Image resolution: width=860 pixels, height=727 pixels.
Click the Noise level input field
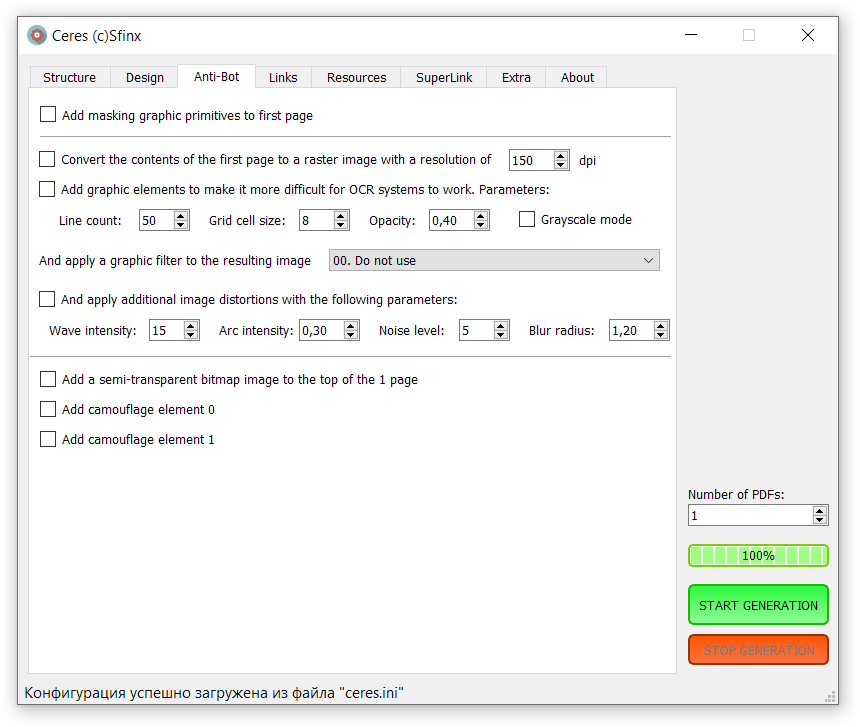(477, 330)
